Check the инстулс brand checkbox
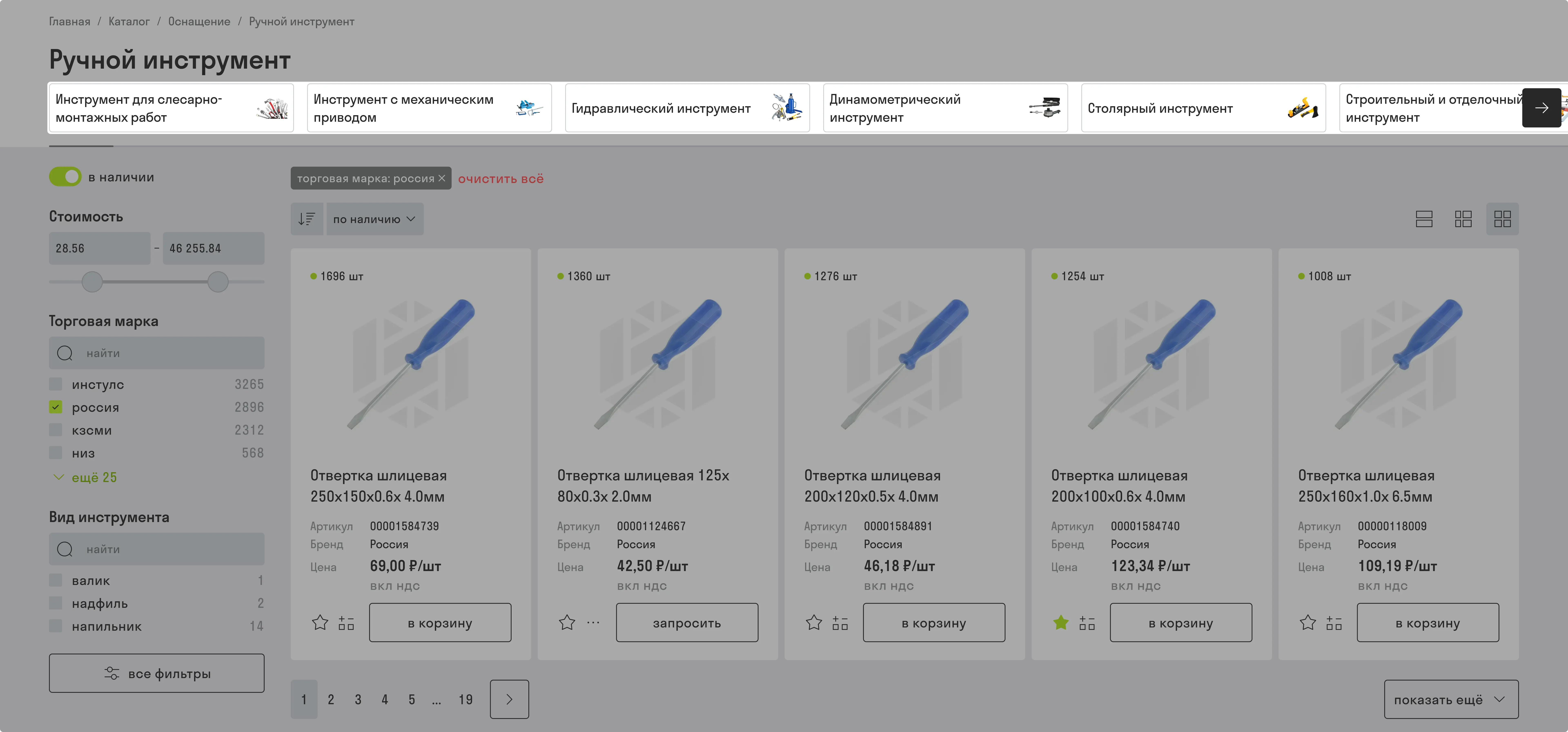This screenshot has height=732, width=1568. click(x=55, y=384)
